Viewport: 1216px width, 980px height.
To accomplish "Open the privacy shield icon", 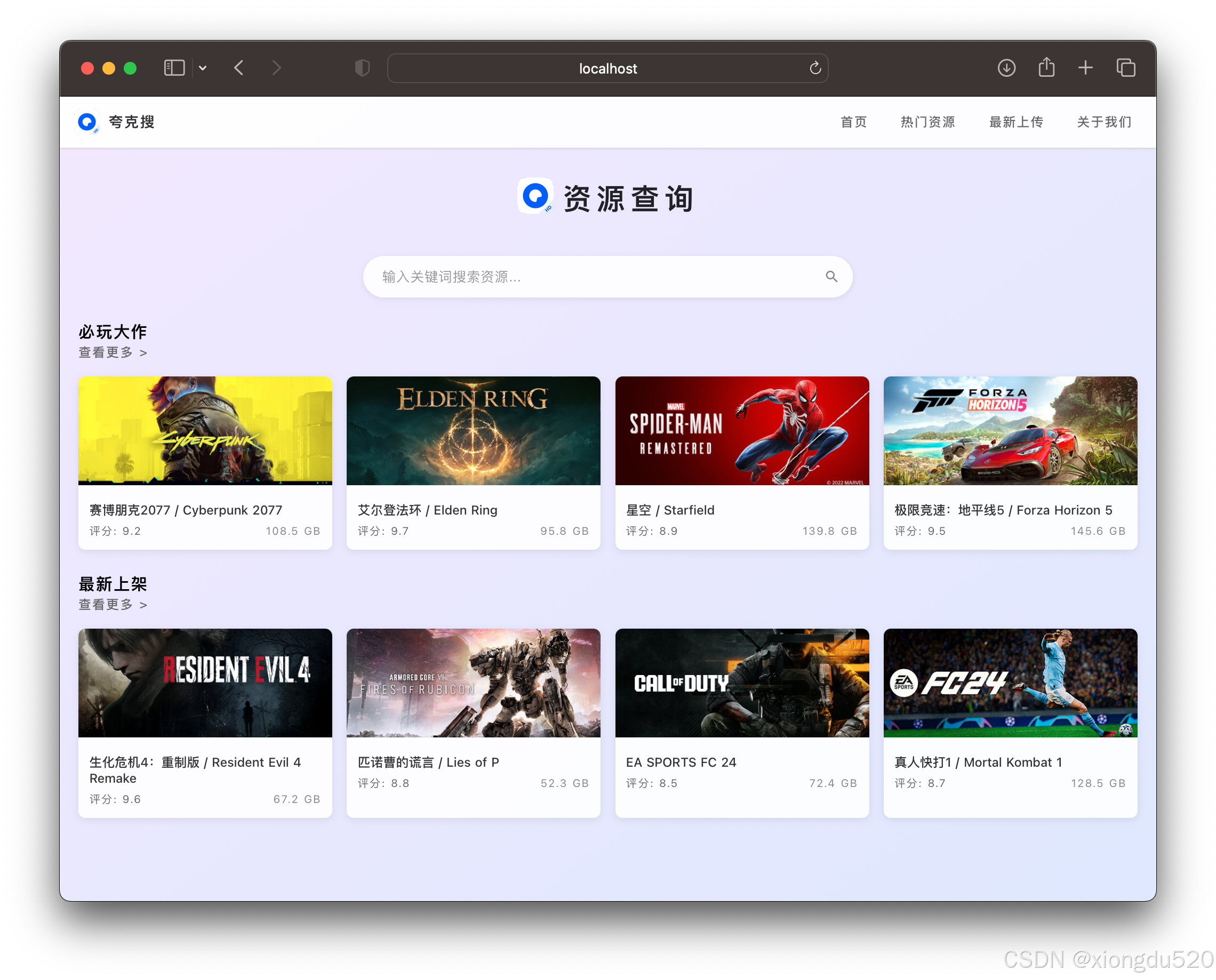I will (362, 68).
